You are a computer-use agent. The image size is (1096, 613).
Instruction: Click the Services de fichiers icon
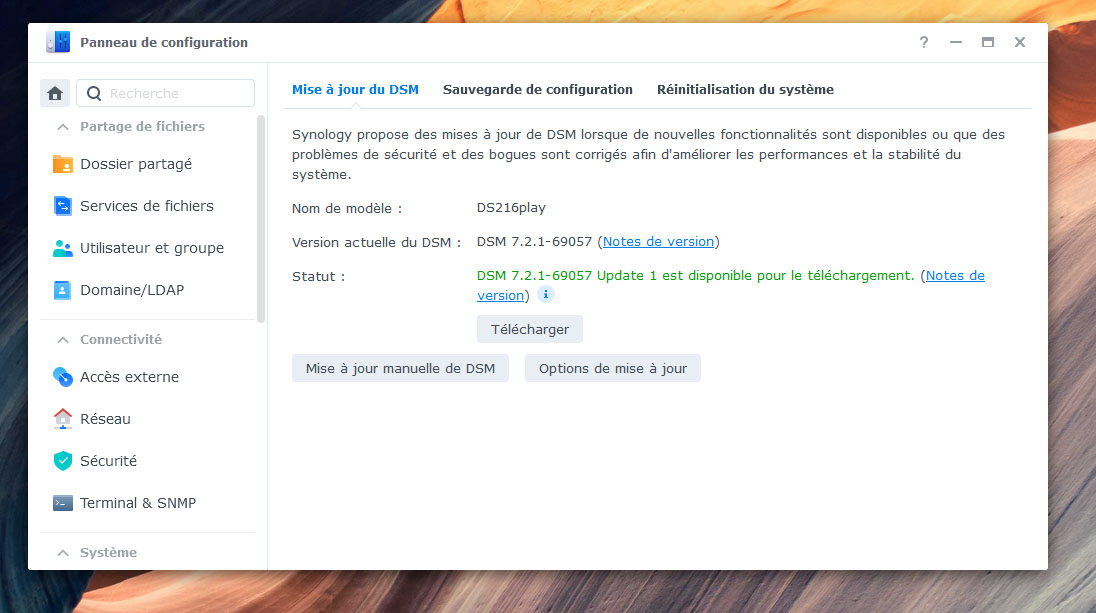tap(63, 206)
